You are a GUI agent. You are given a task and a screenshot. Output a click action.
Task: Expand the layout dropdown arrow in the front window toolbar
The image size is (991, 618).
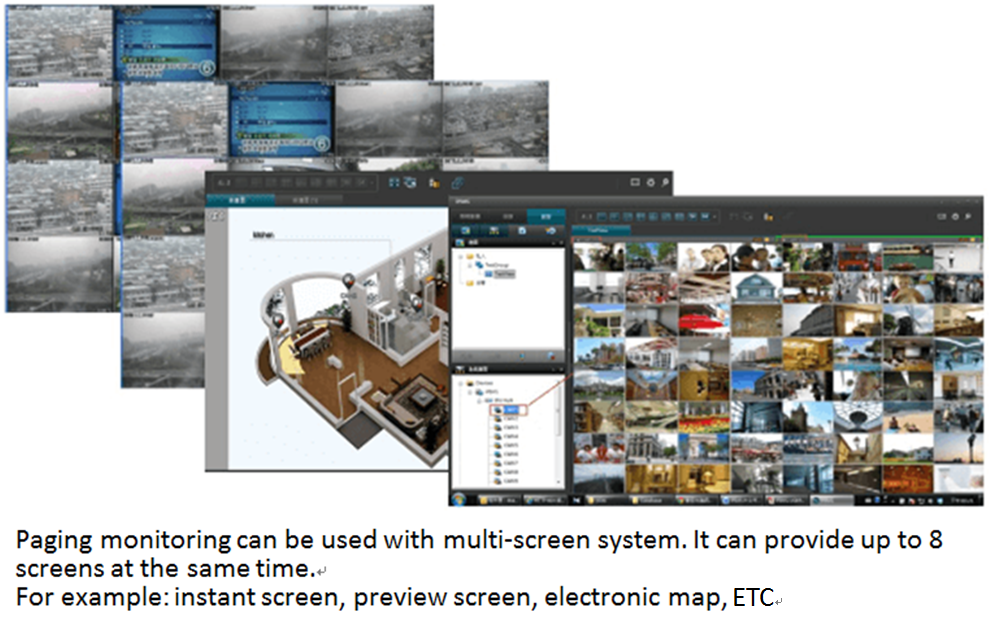point(715,217)
